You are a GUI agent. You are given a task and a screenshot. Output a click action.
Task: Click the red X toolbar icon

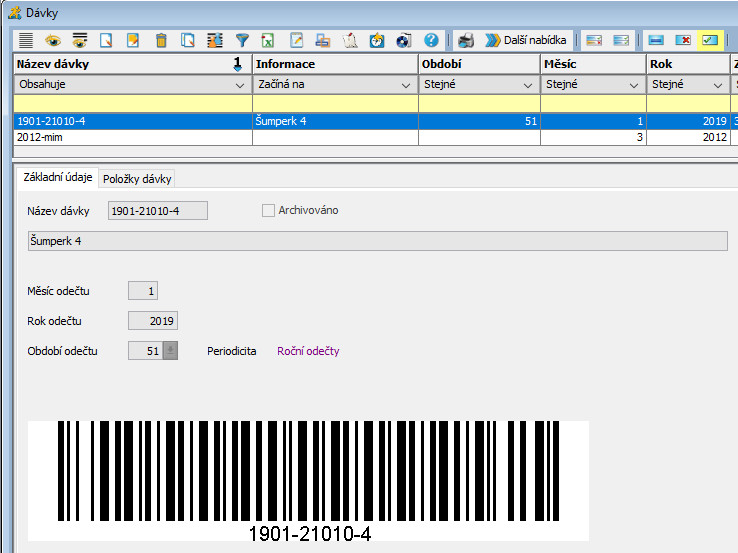tap(684, 41)
